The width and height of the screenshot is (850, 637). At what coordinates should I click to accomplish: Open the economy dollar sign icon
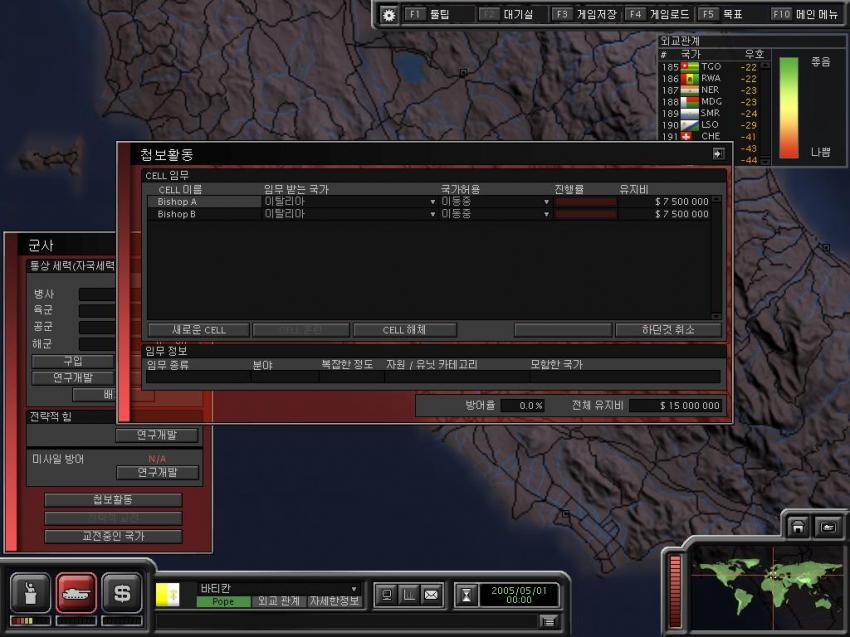pyautogui.click(x=122, y=593)
